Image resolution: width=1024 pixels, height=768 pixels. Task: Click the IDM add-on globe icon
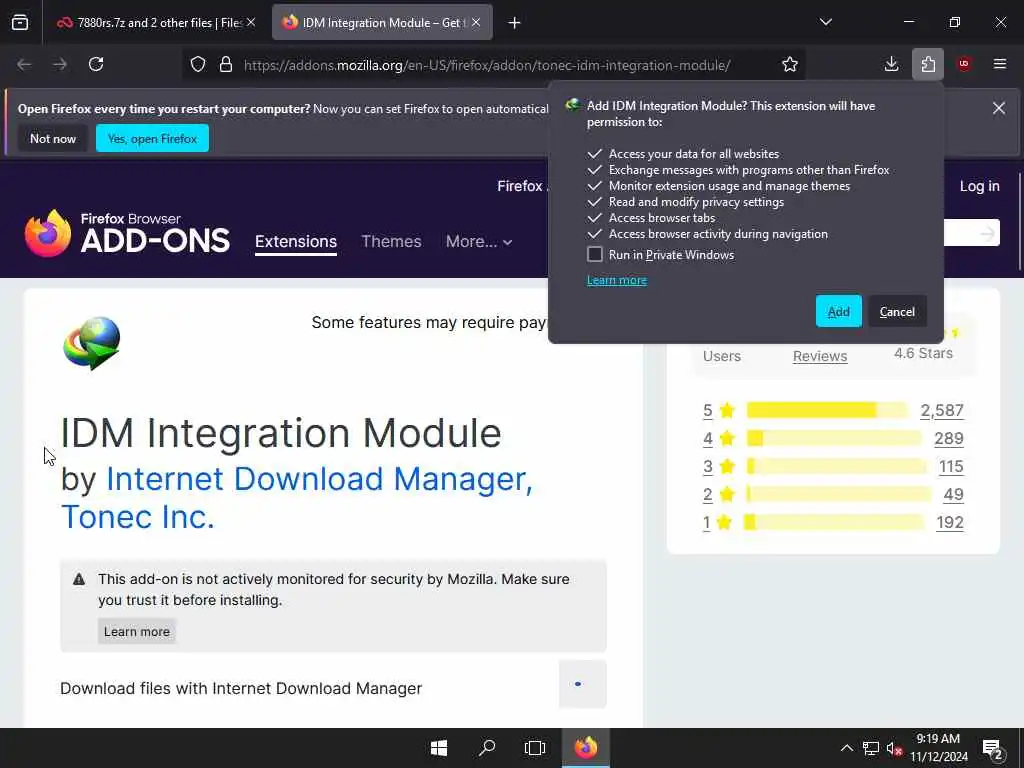coord(91,343)
